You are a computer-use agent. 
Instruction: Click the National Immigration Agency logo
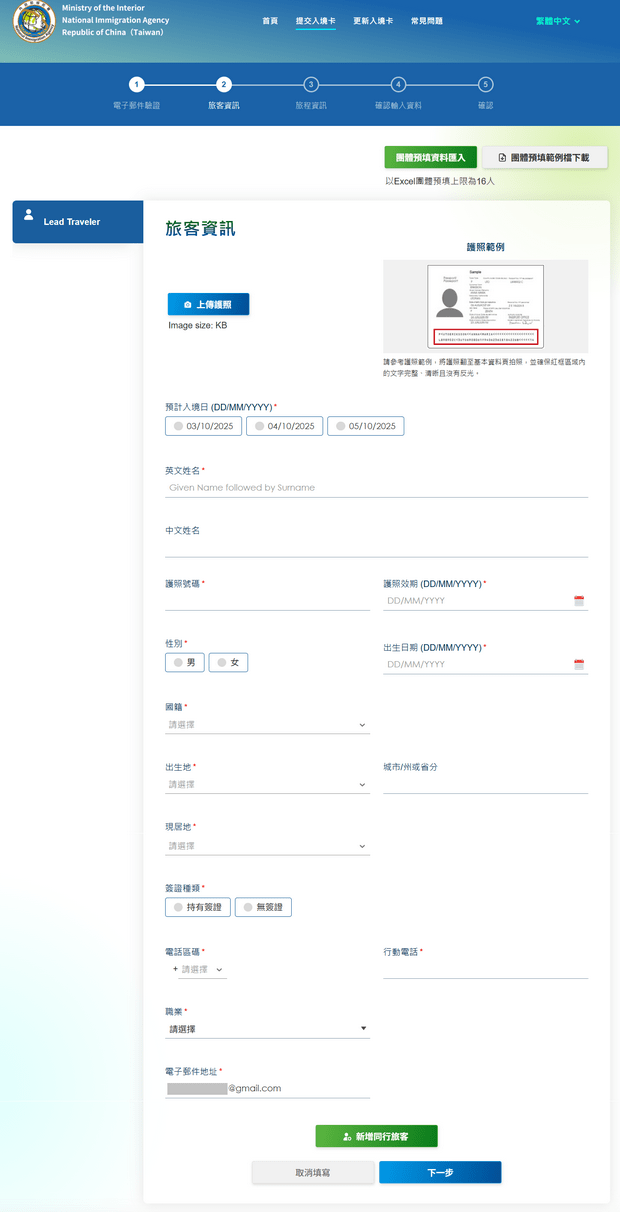(34, 21)
